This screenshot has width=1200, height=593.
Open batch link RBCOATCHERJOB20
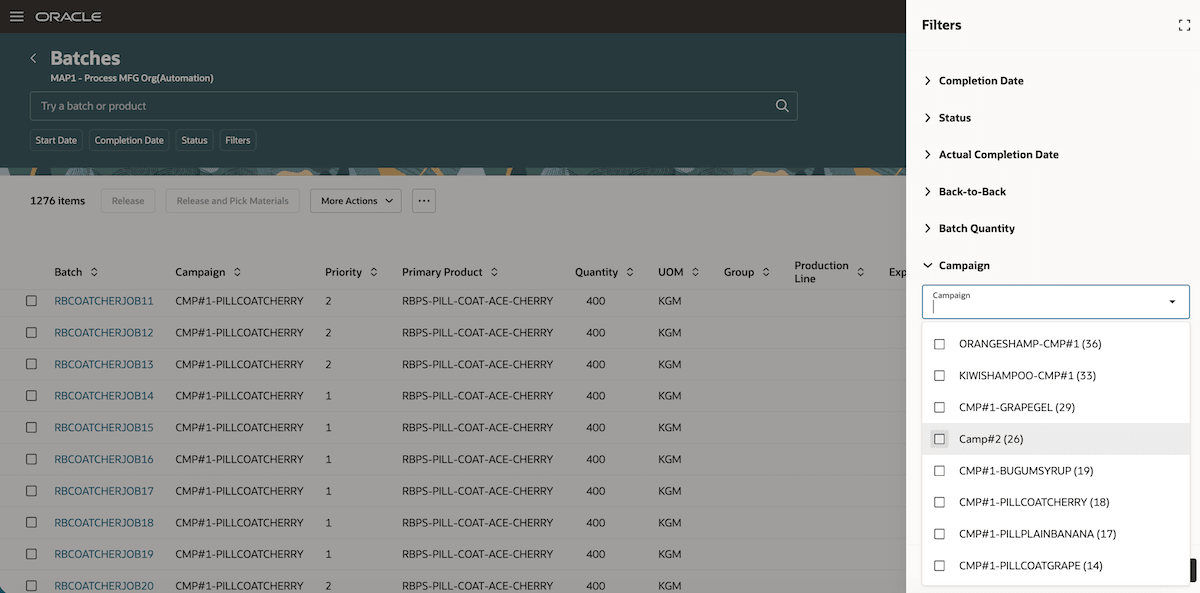click(104, 586)
